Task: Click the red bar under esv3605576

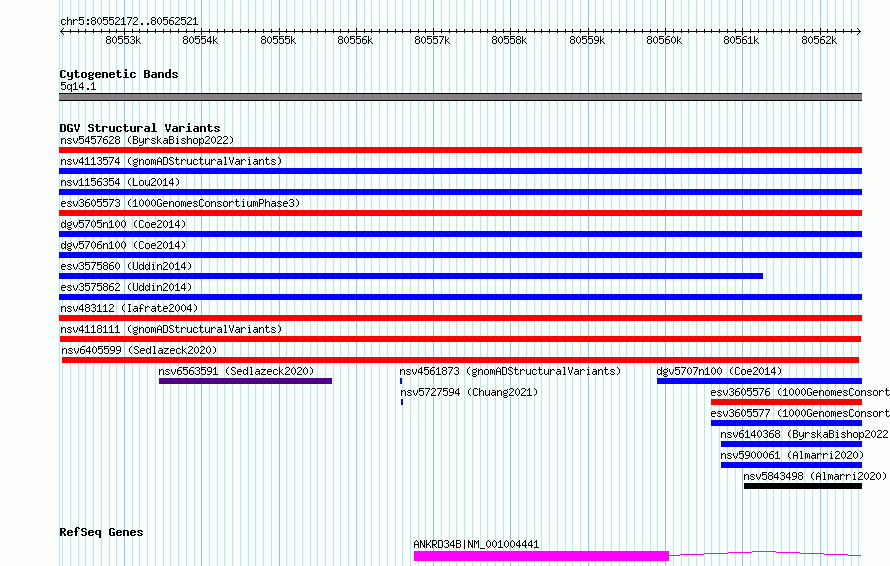Action: (x=786, y=402)
